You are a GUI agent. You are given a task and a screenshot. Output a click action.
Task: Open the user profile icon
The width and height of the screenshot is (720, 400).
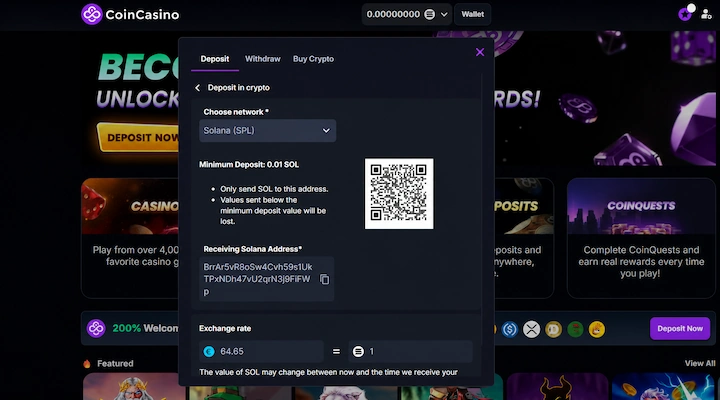706,15
